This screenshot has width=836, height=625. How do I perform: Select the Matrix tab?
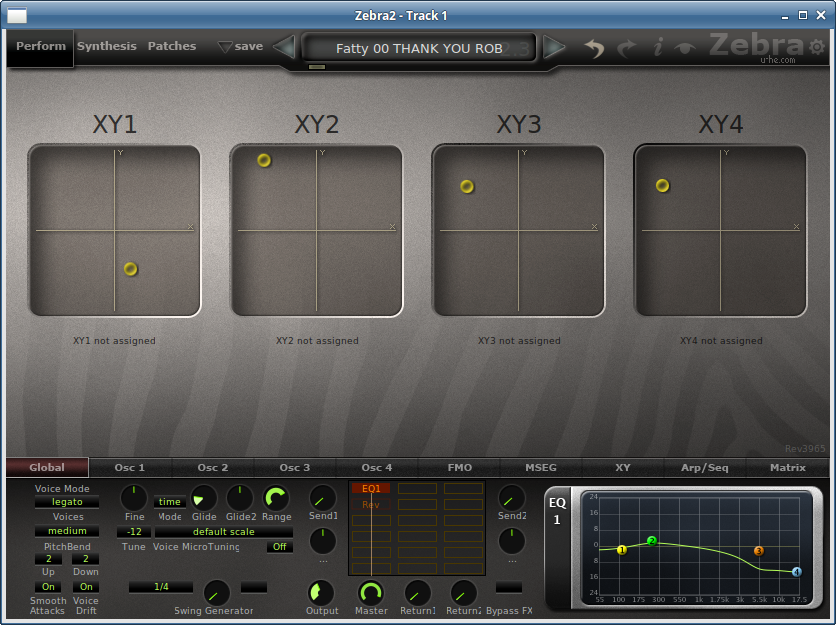point(787,467)
